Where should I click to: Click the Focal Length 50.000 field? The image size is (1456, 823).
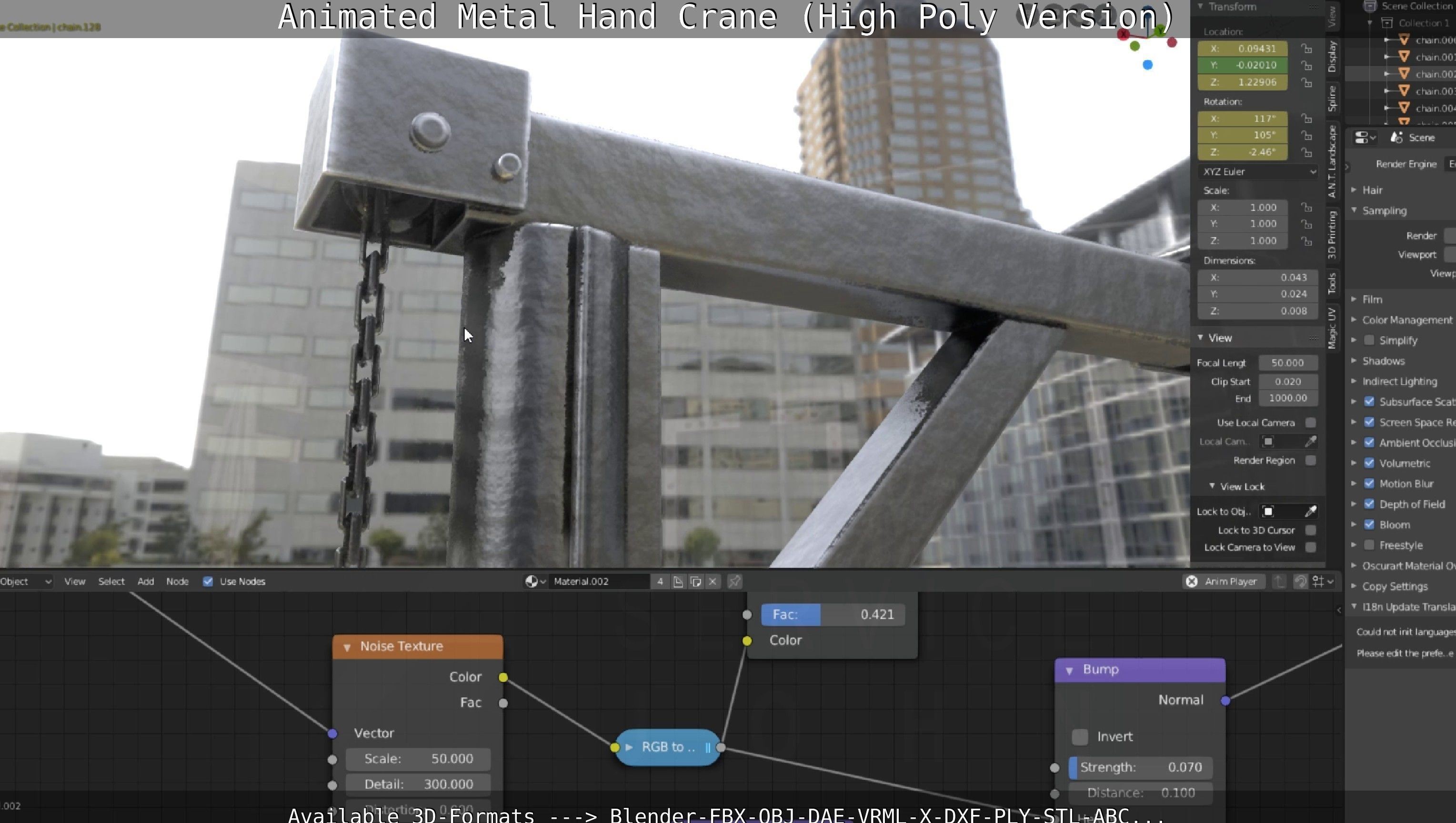click(x=1288, y=363)
